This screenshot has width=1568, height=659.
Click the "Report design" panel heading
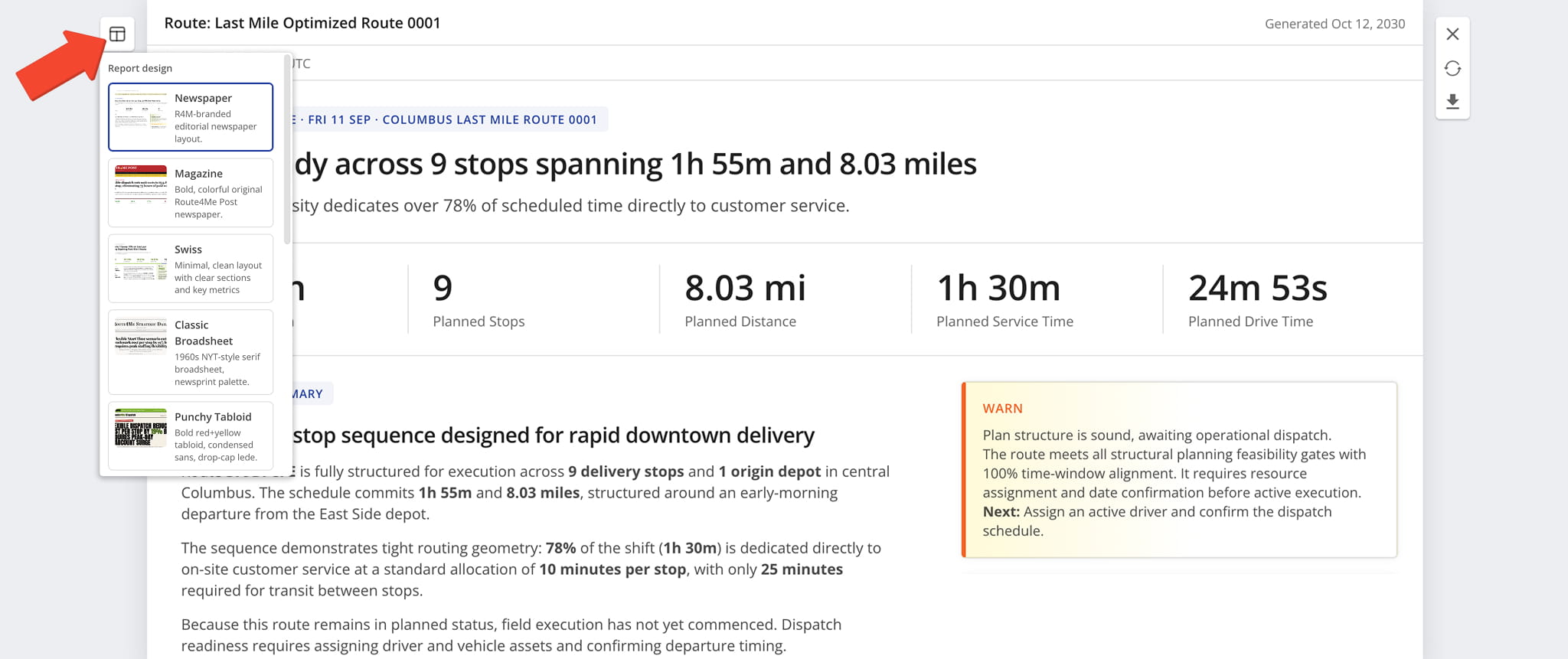[x=140, y=68]
